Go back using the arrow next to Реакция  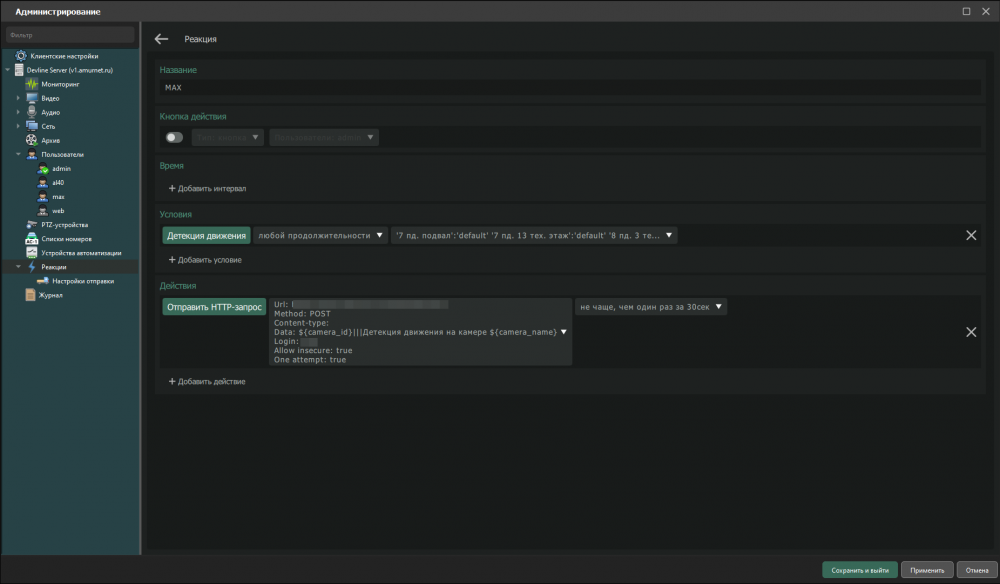[x=161, y=39]
